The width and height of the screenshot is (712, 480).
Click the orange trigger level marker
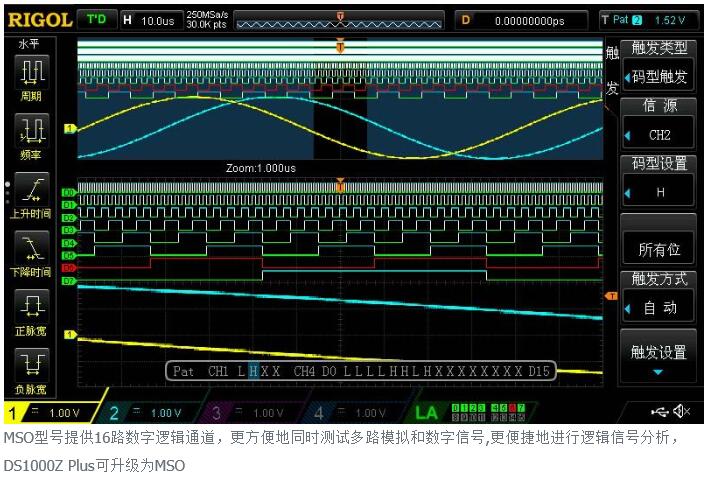click(x=610, y=296)
